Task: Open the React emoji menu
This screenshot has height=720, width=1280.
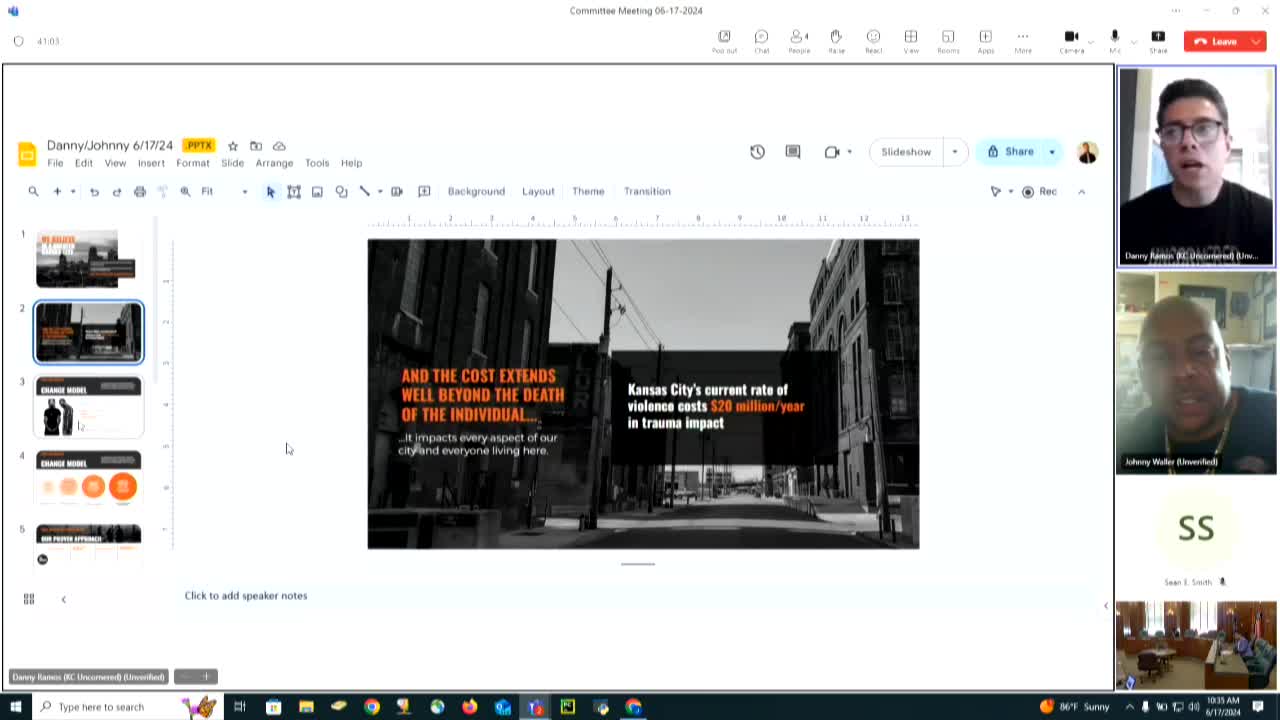Action: 873,40
